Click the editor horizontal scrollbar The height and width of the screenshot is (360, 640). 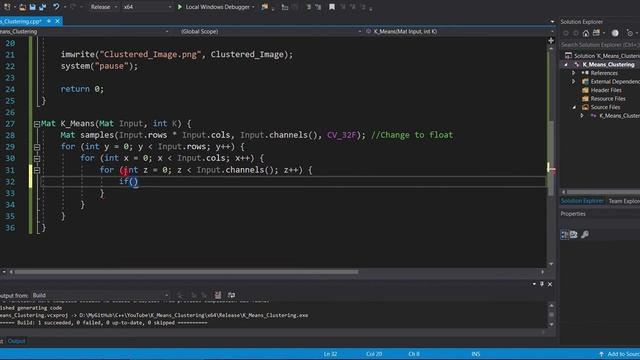[x=186, y=272]
